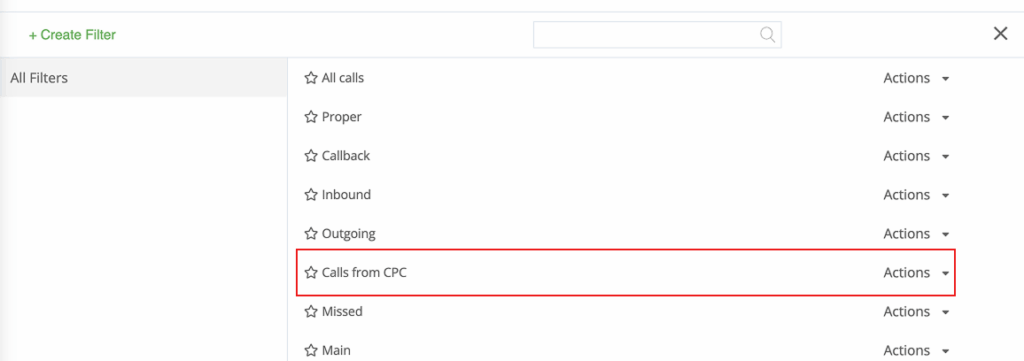Select the Inbound filter name
Image resolution: width=1024 pixels, height=361 pixels.
point(346,195)
